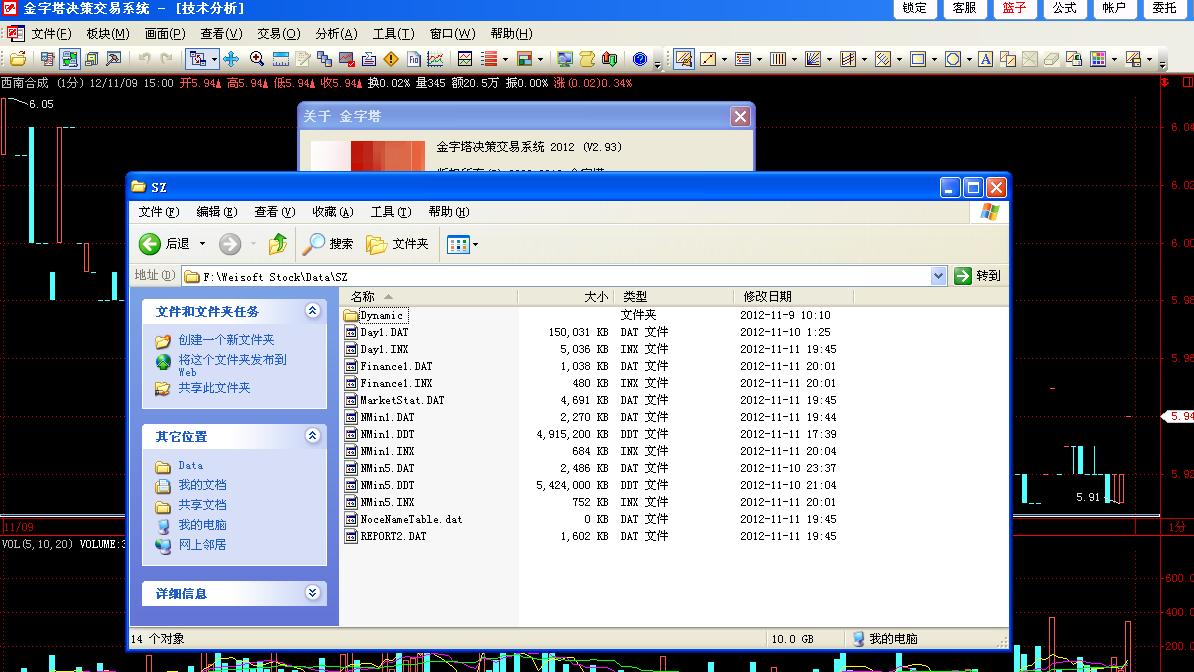Open the address bar path dropdown
The image size is (1194, 672).
pos(938,276)
